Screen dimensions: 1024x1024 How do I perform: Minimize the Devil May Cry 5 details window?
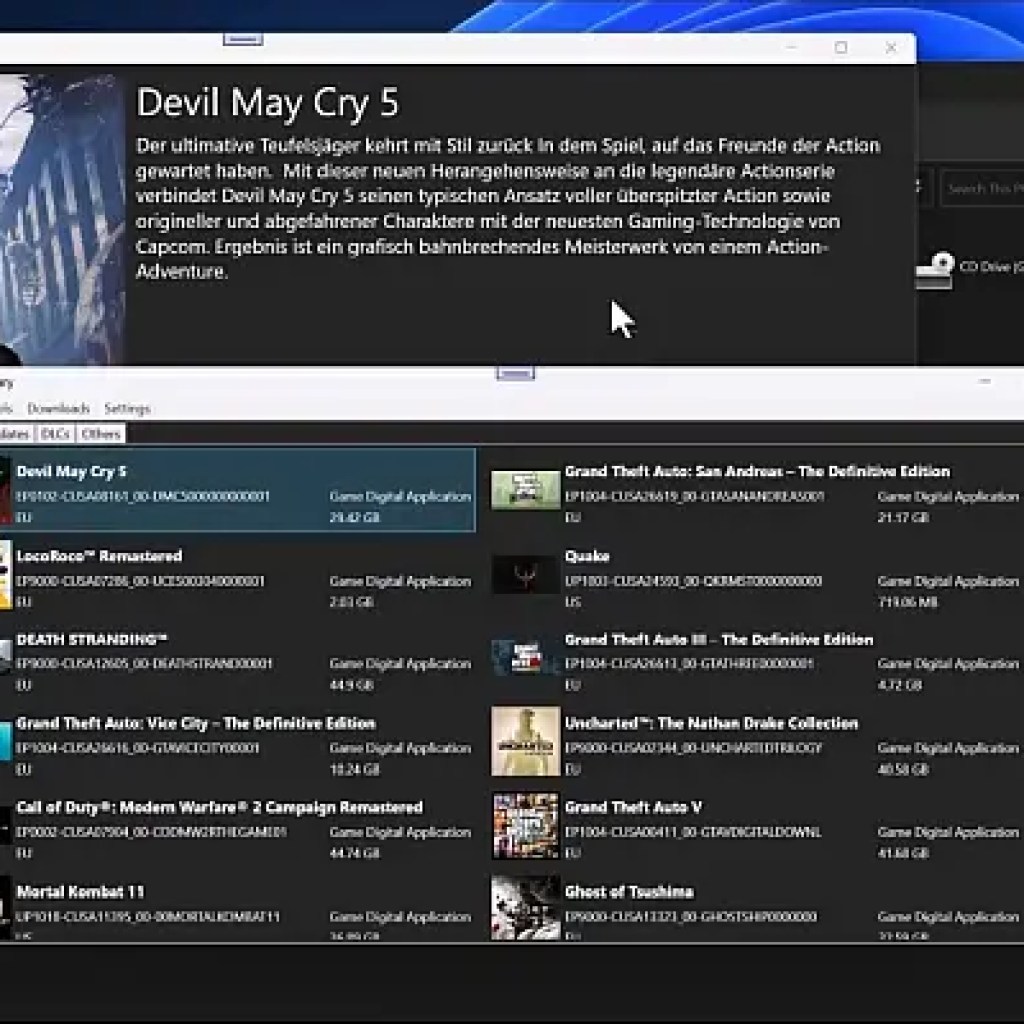tap(792, 48)
